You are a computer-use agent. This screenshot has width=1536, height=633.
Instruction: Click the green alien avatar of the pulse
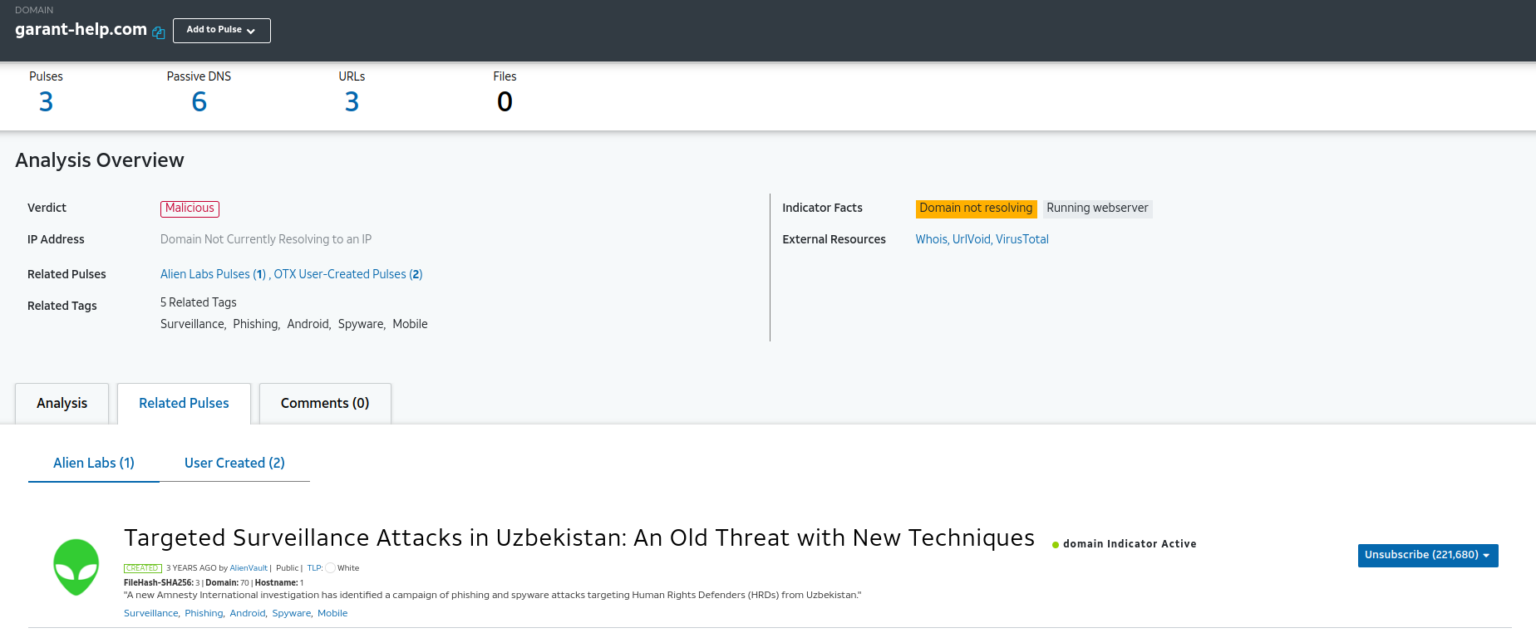[x=76, y=567]
